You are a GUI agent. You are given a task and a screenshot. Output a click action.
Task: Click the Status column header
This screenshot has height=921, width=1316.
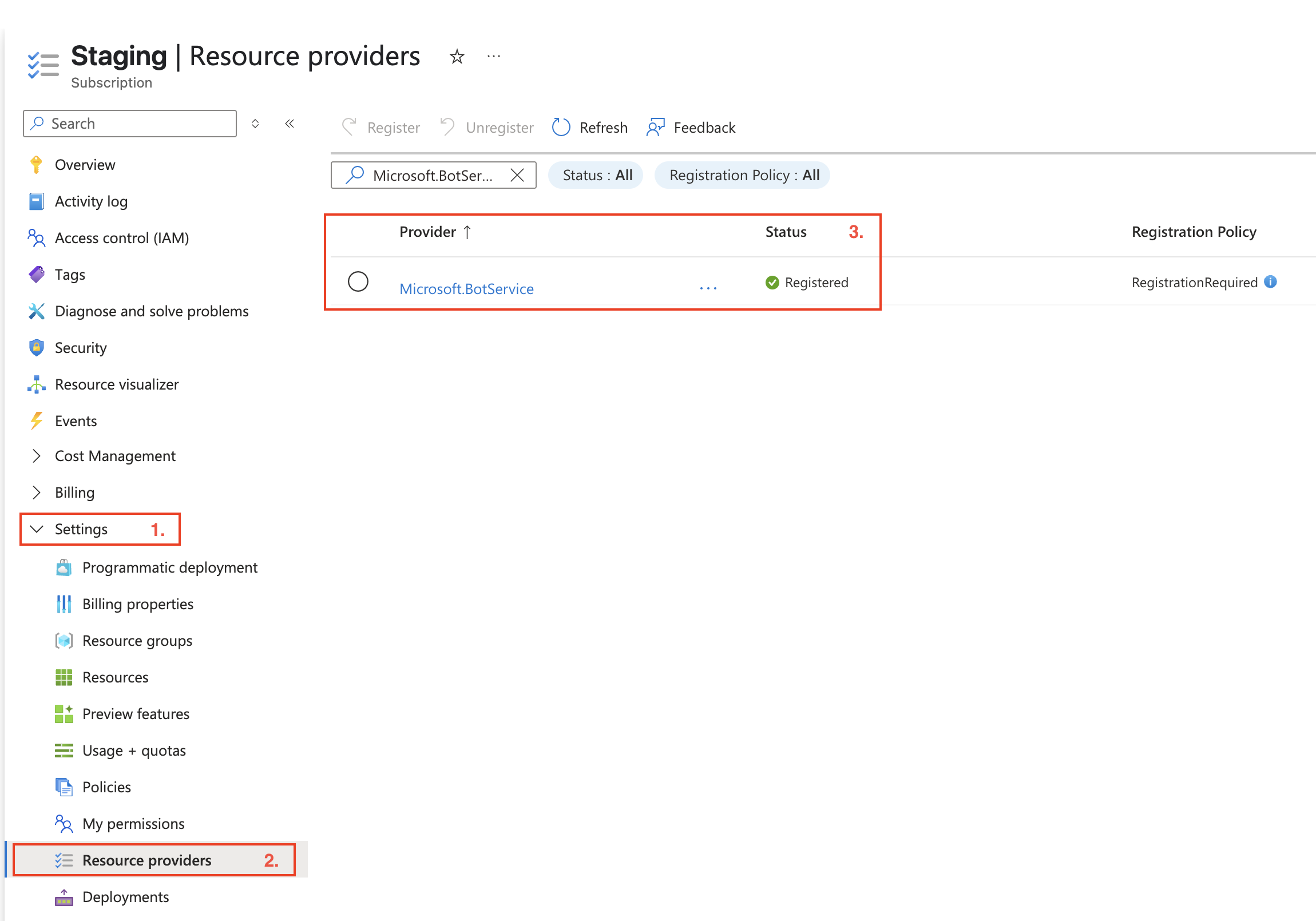point(786,232)
